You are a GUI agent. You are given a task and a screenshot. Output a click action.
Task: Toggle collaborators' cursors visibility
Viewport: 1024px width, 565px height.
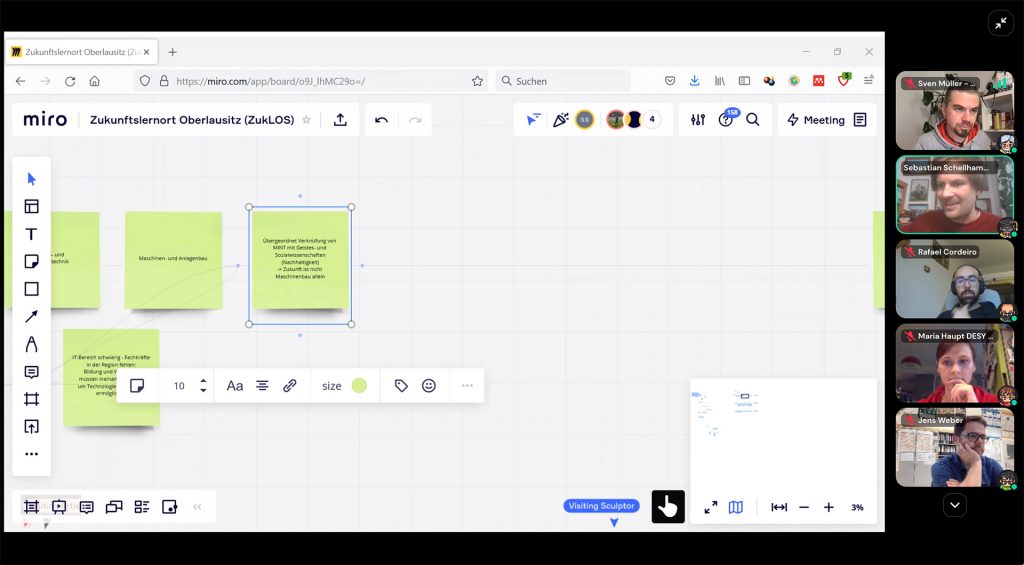click(534, 120)
